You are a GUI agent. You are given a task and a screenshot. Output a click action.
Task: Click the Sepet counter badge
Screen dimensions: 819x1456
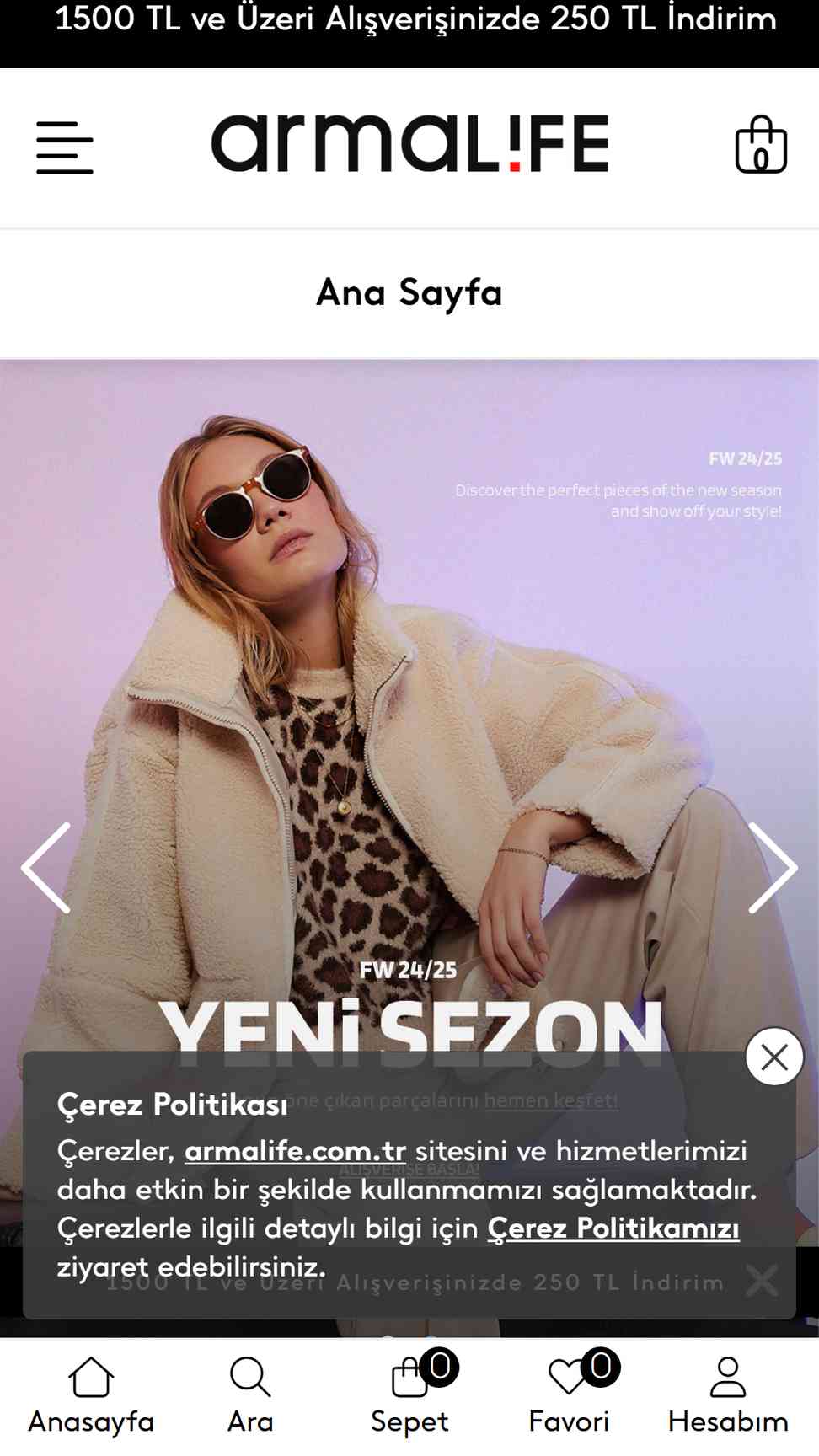tap(439, 1366)
